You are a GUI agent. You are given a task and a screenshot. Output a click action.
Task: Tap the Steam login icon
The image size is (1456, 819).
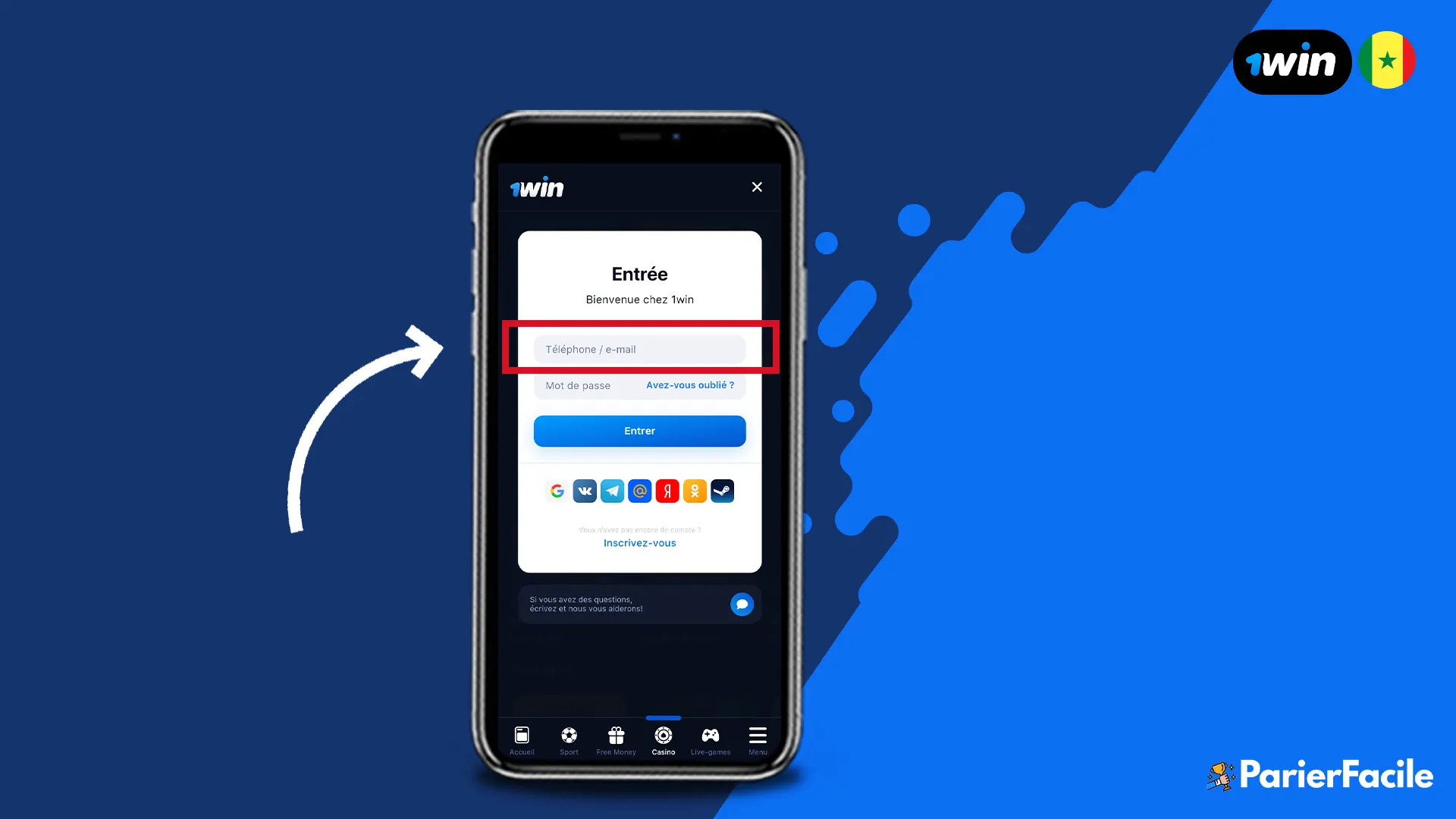coord(722,490)
